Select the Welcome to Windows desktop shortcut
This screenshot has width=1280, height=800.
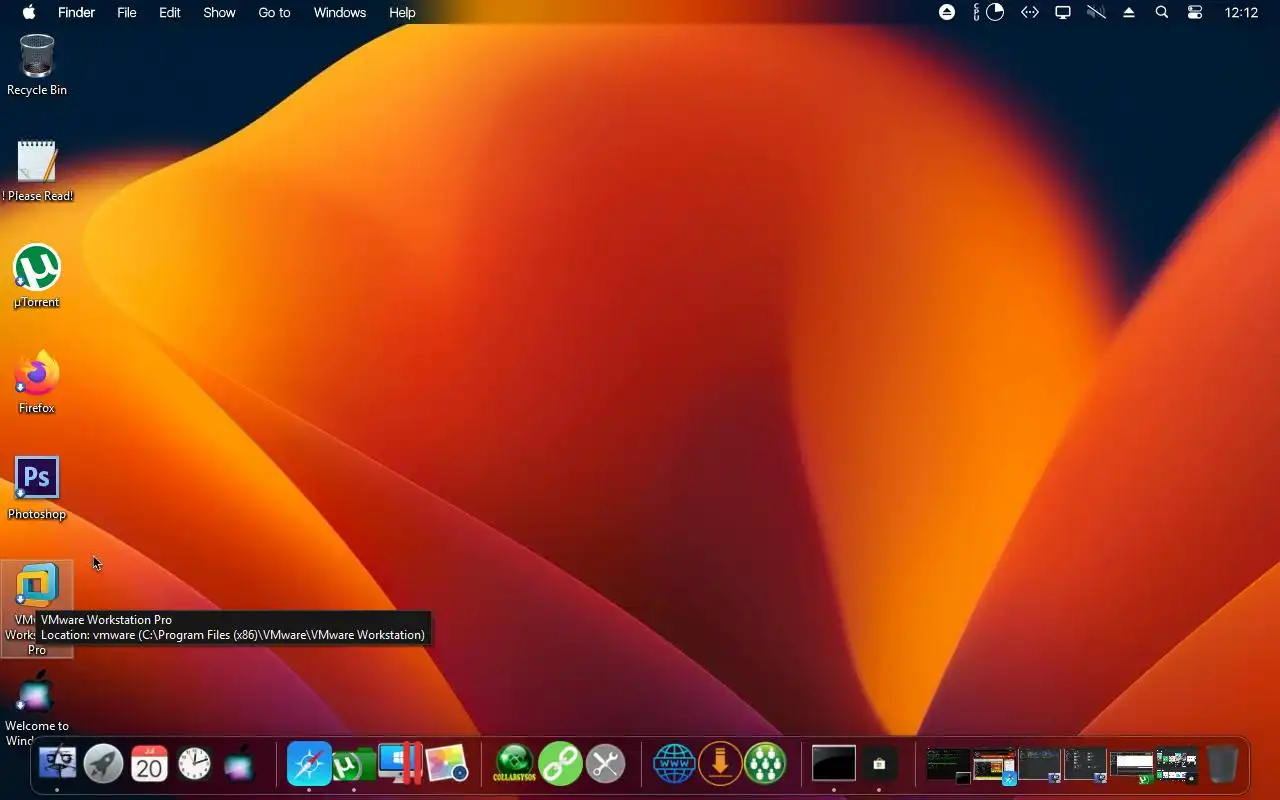point(37,710)
